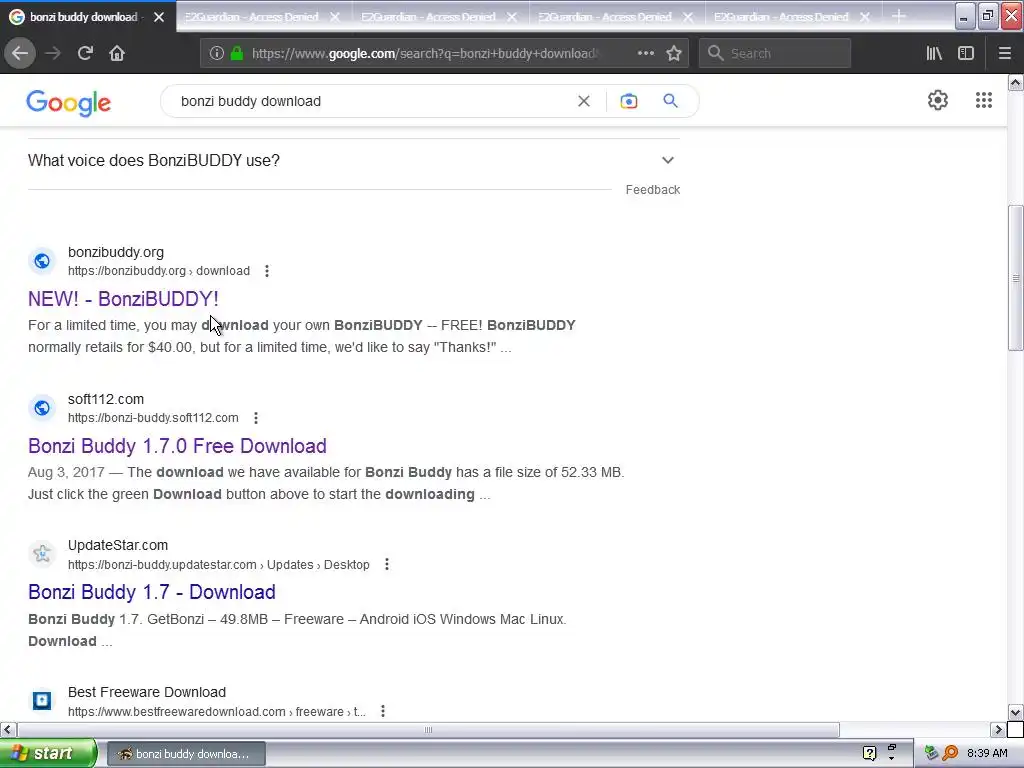Click the Feedback link
The image size is (1024, 768).
click(652, 190)
